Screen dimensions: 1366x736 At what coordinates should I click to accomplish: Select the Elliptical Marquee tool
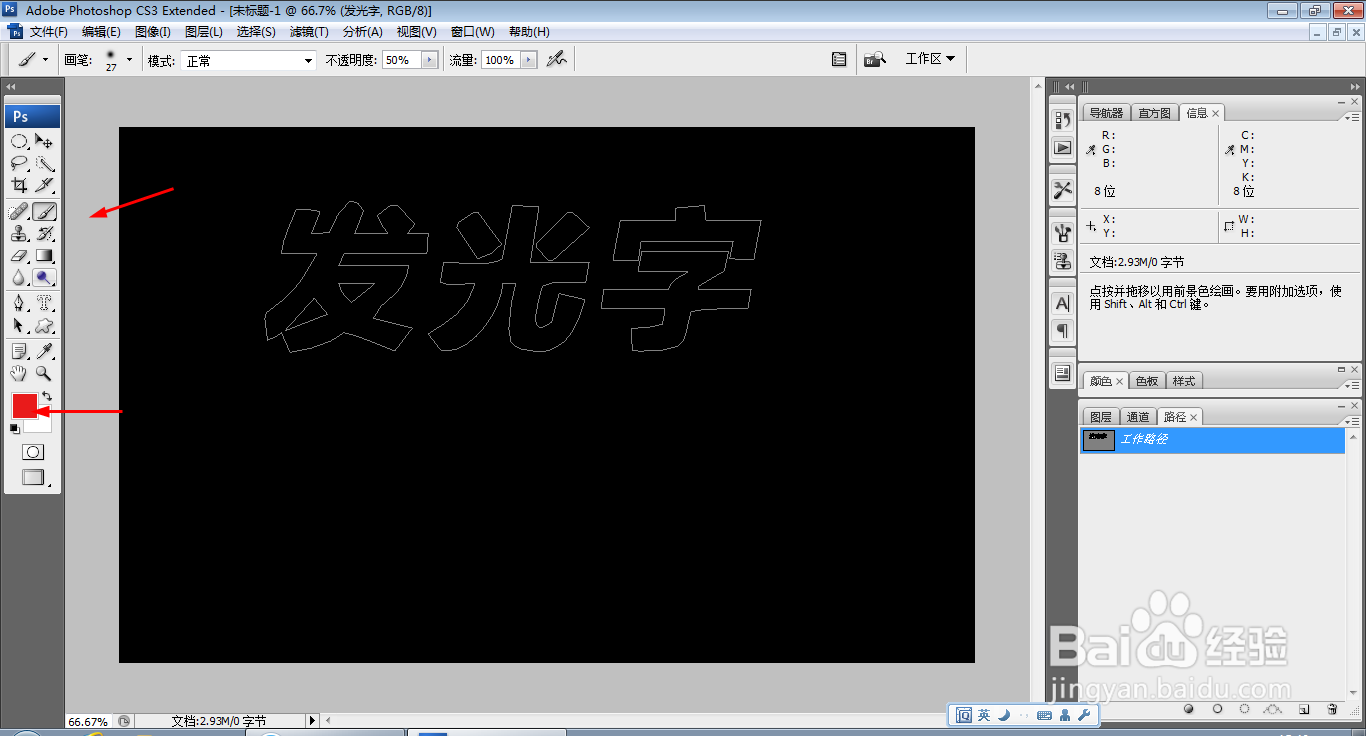19,141
